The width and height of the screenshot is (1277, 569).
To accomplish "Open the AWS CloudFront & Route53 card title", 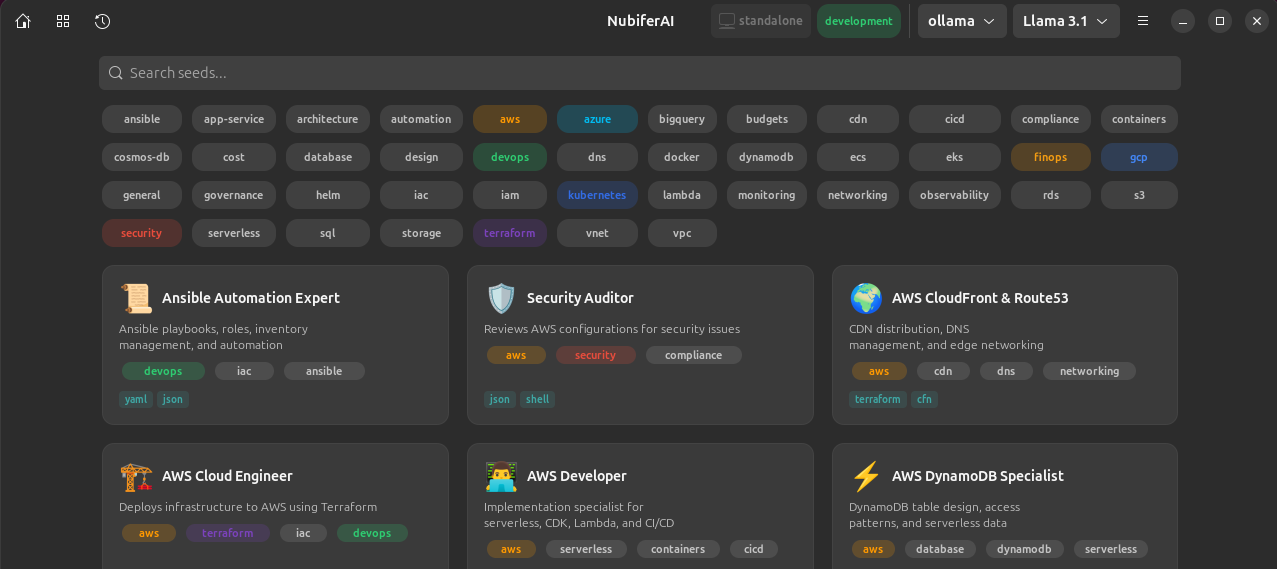I will (x=980, y=298).
